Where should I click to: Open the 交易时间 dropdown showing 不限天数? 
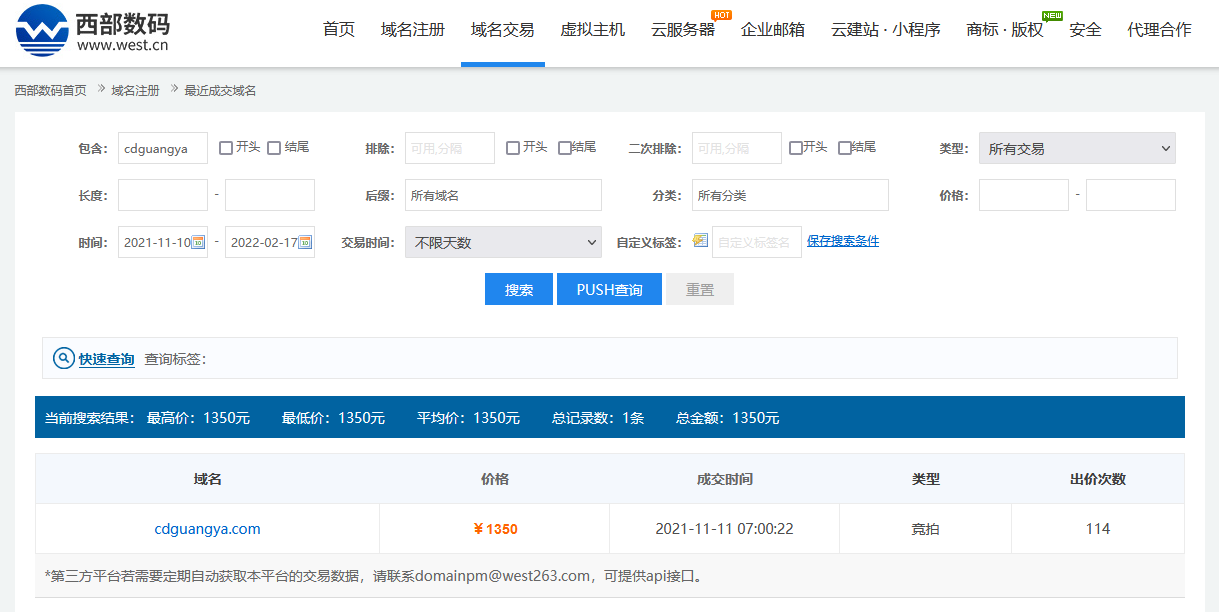tap(502, 242)
